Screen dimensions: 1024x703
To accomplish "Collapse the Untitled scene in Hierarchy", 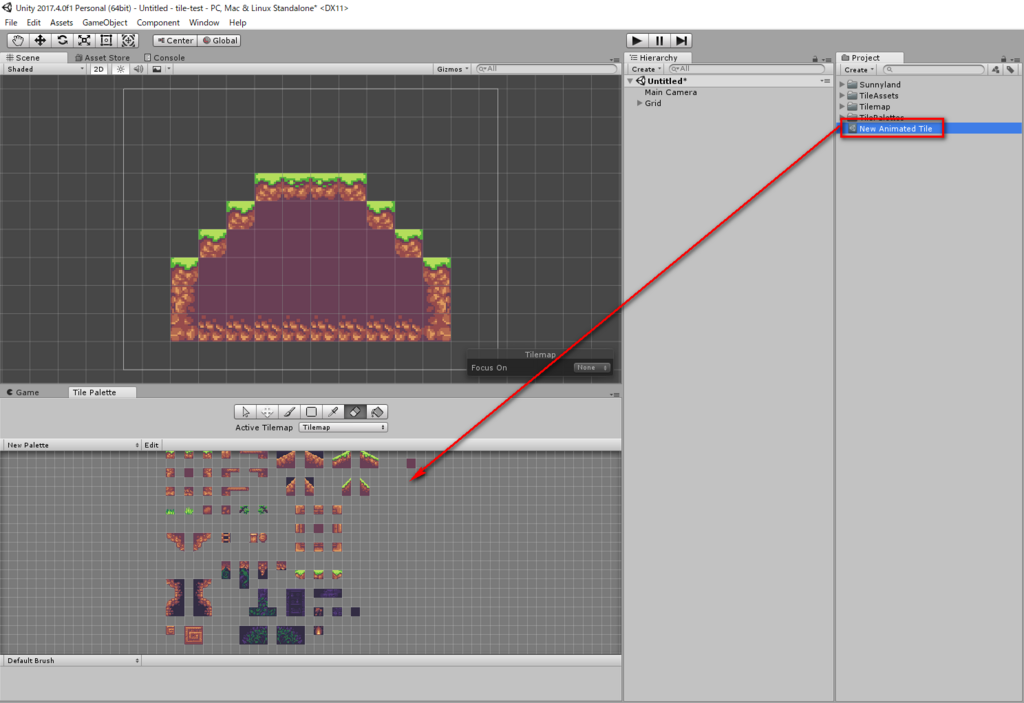I will pos(631,81).
